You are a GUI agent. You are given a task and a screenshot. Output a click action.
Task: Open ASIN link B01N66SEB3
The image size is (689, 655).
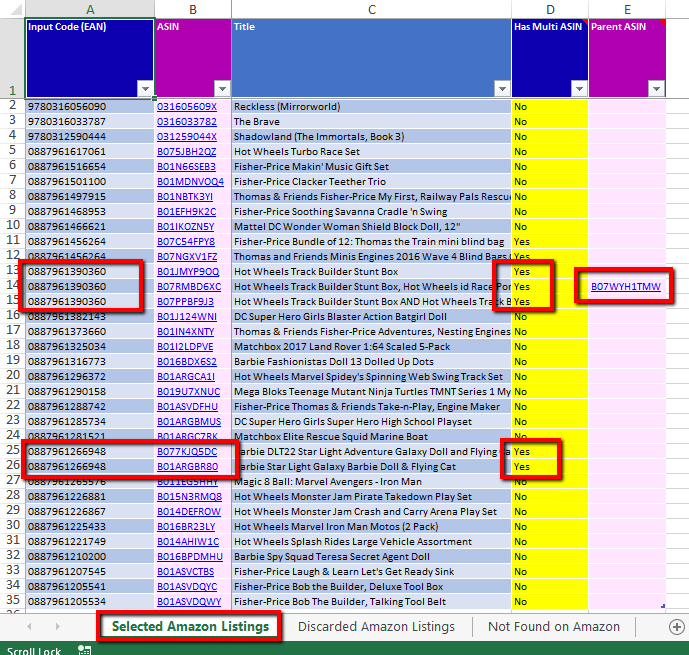pyautogui.click(x=186, y=166)
